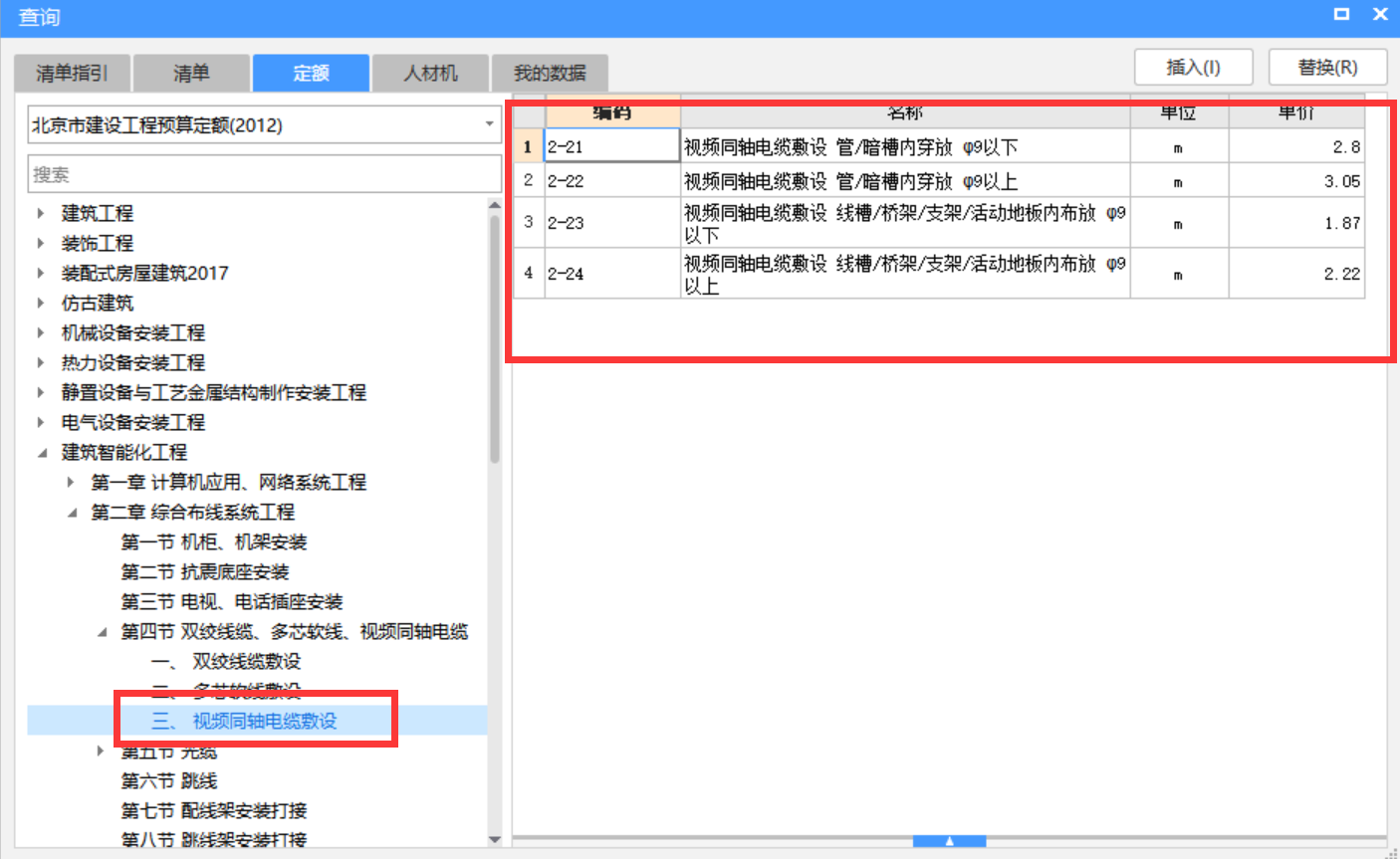Switch to the 清单指引 tab
Image resolution: width=1400 pixels, height=859 pixels.
72,73
